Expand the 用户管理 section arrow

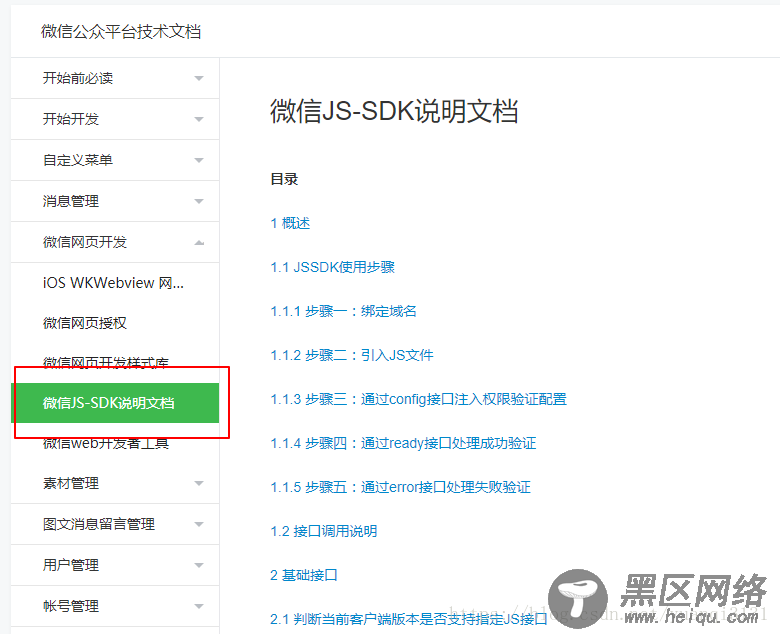[x=199, y=565]
